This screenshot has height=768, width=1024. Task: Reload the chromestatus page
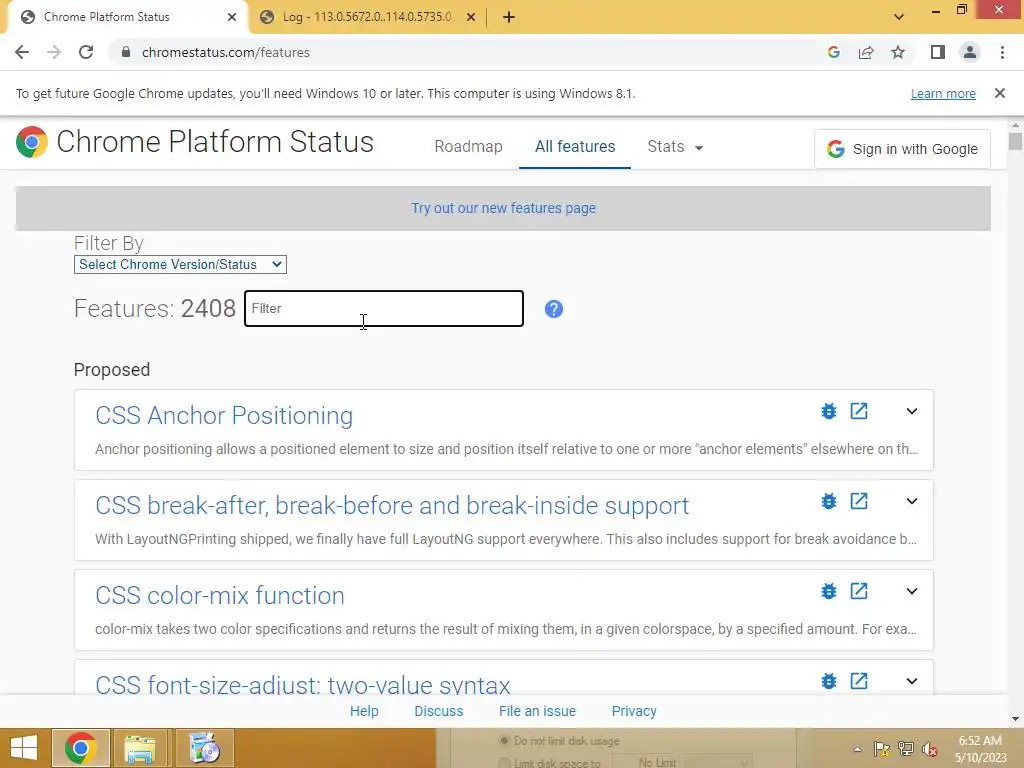86,52
